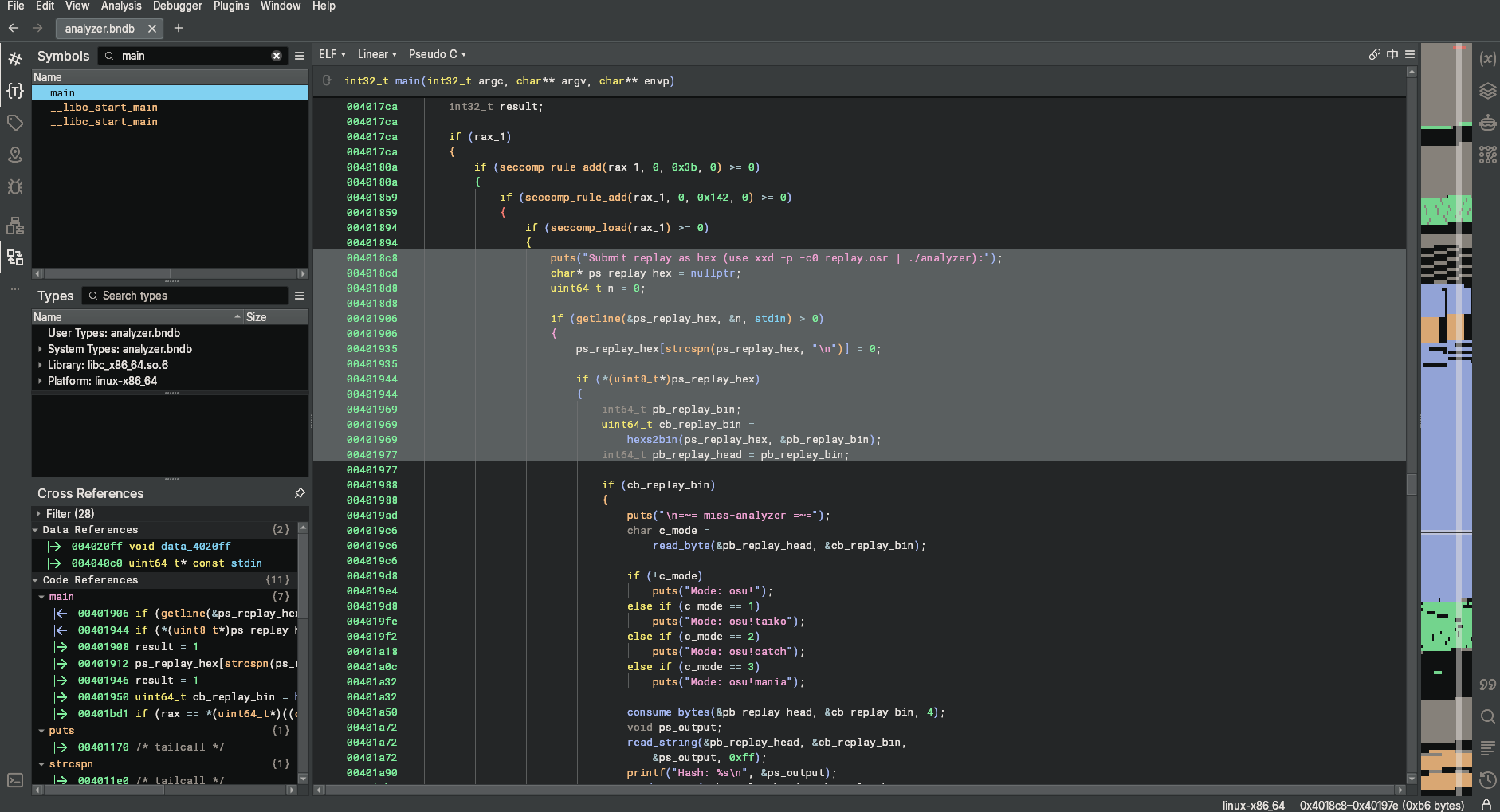Toggle the read-only lock in status bar
This screenshot has width=1500, height=812.
(1487, 806)
